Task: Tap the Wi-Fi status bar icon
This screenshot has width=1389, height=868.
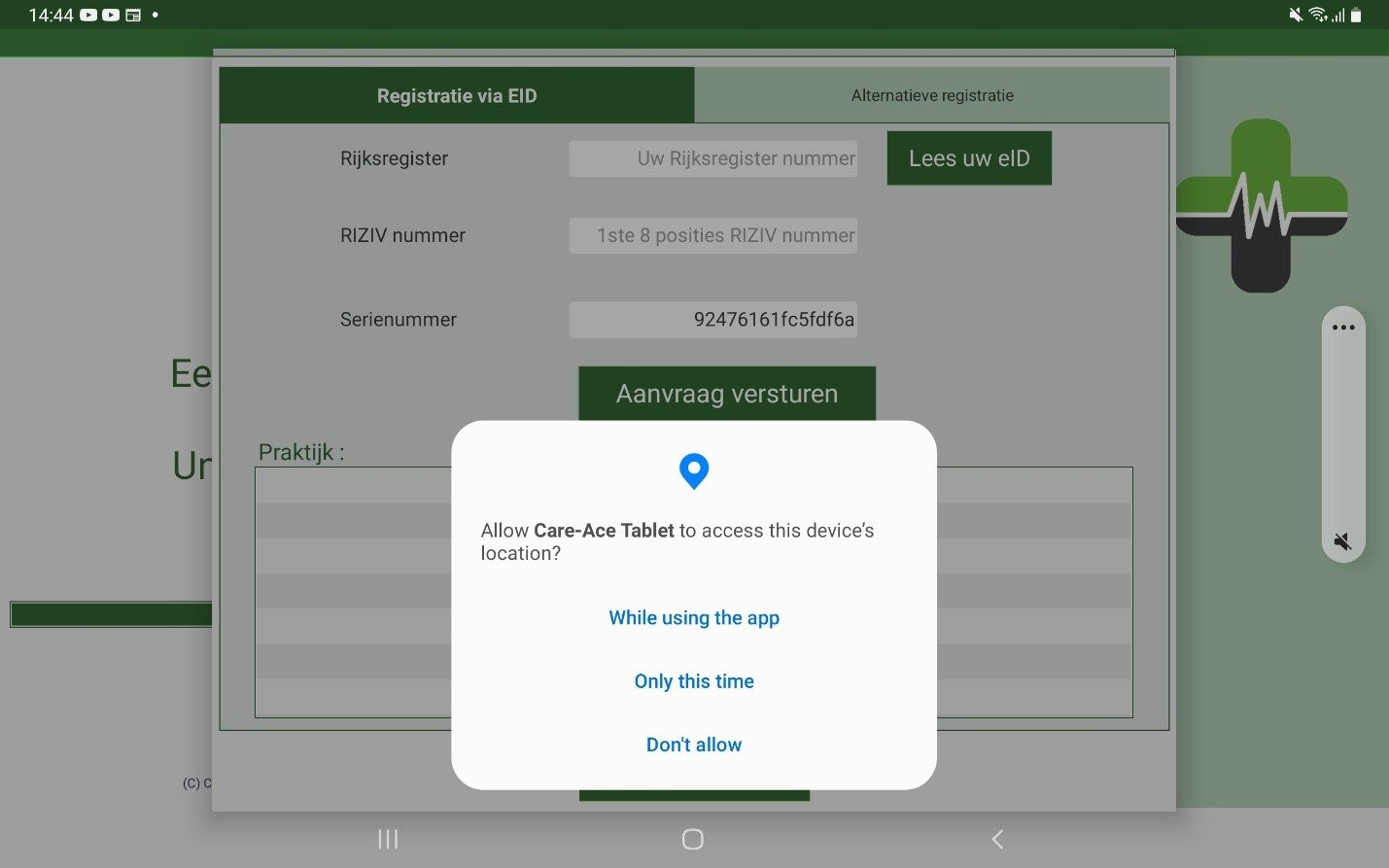Action: 1318,15
